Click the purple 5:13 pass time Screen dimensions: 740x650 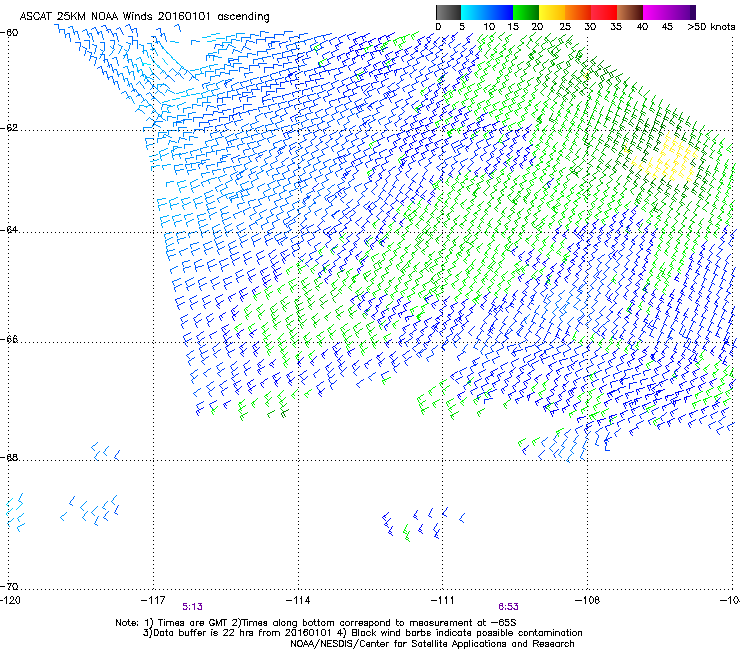point(193,607)
